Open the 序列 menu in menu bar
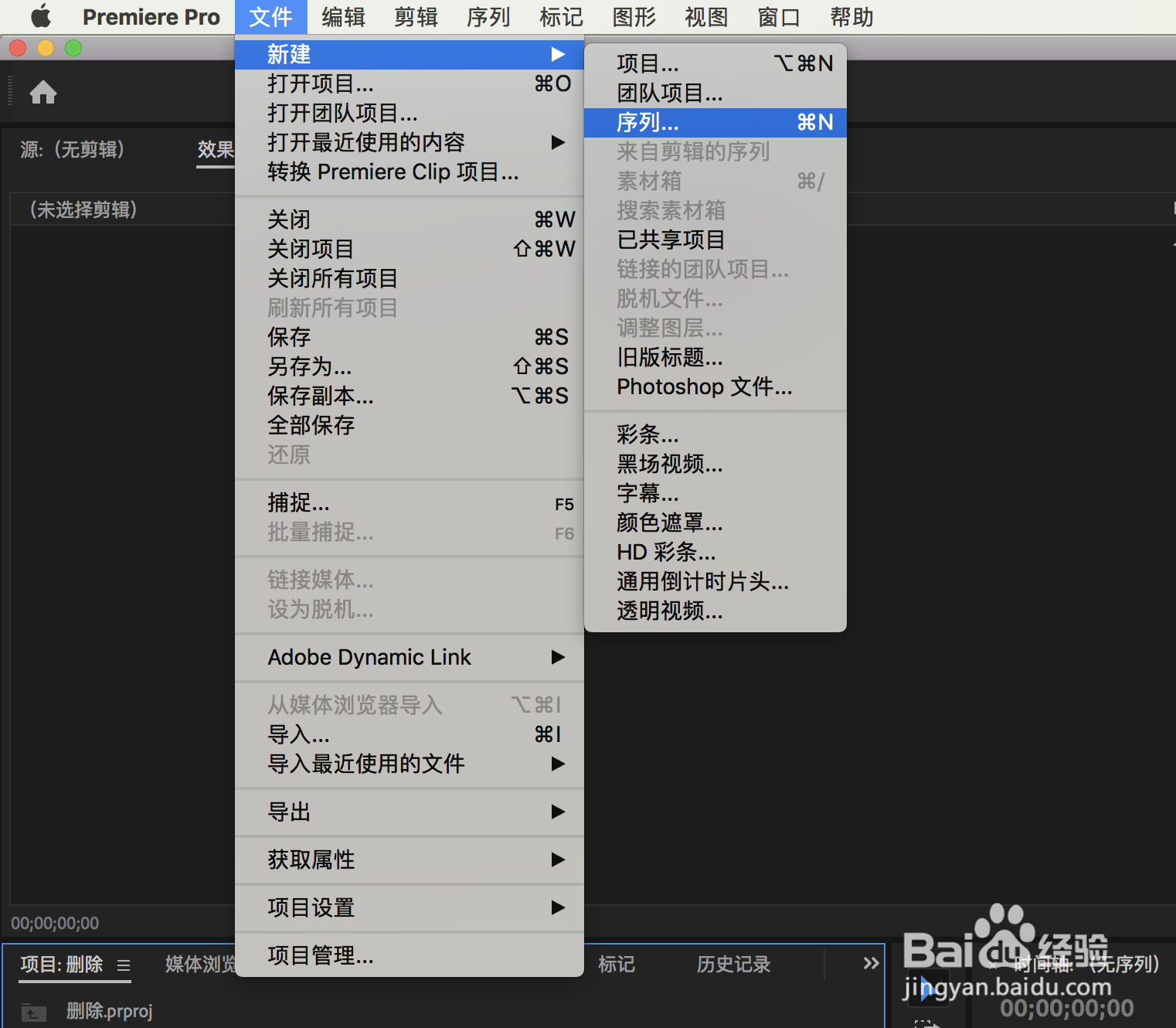 488,17
